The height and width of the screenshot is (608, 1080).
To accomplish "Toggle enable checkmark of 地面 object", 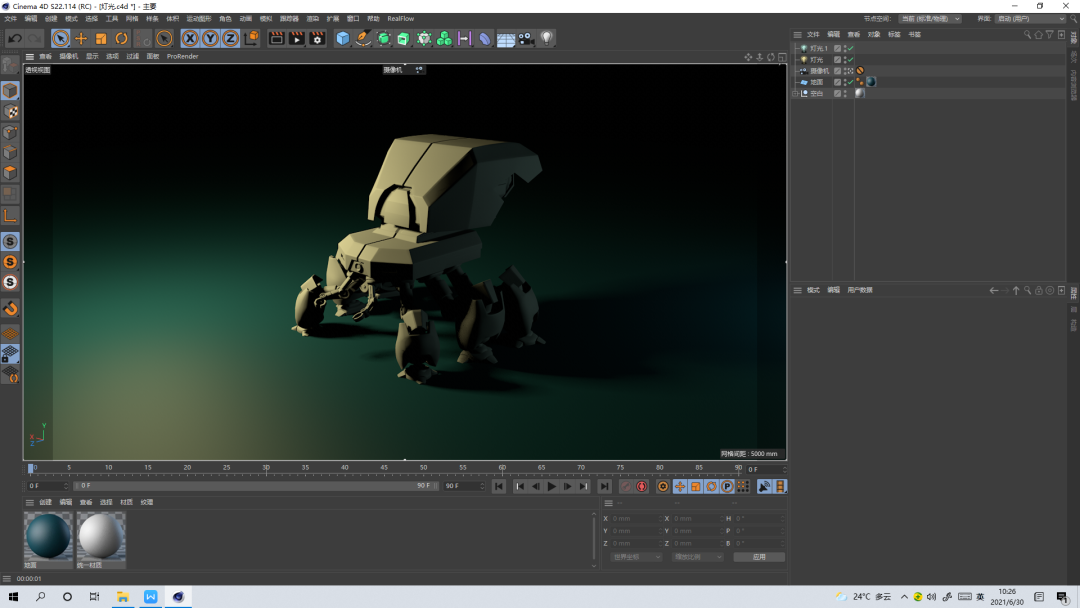I will [851, 82].
